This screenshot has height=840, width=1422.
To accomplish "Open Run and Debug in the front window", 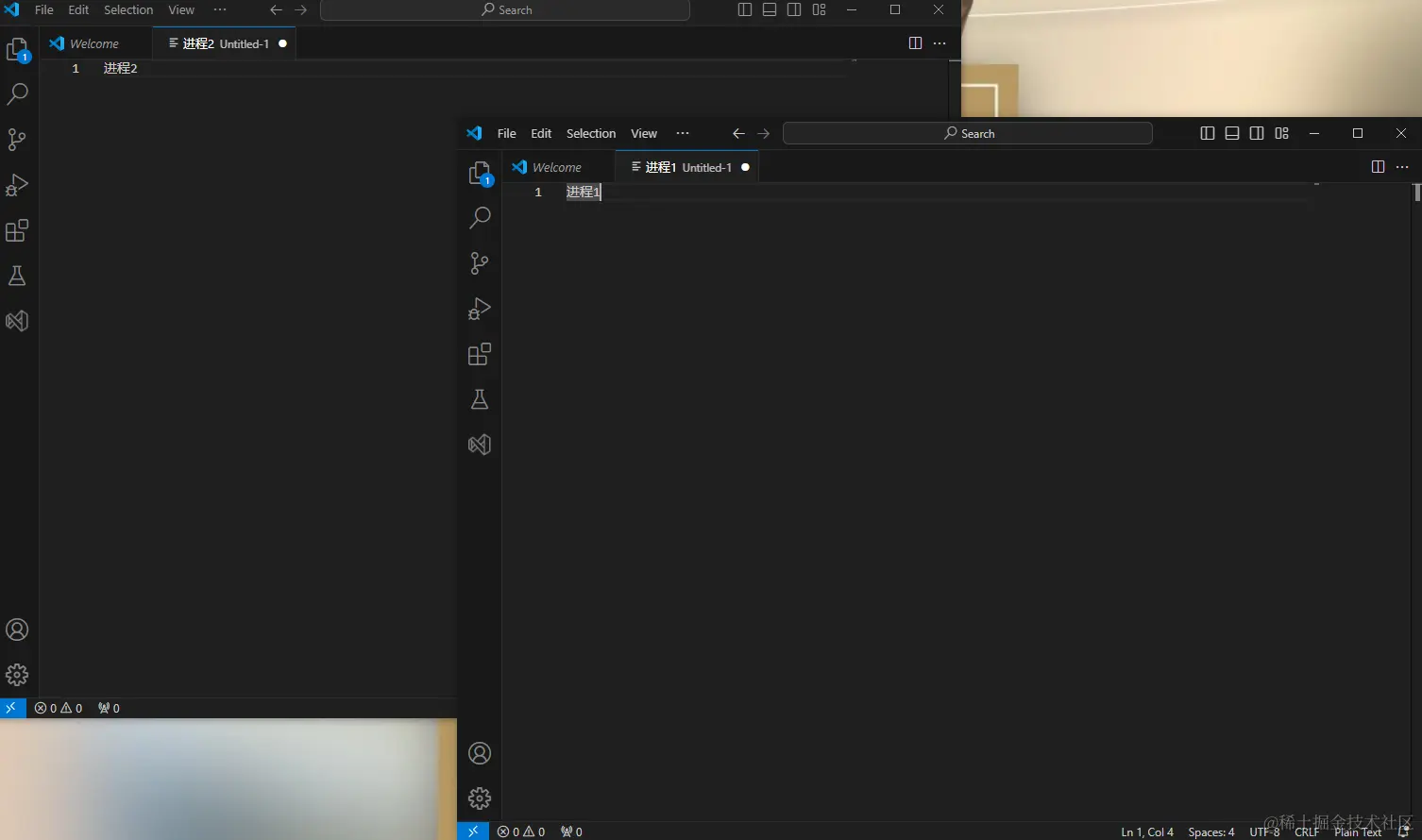I will pyautogui.click(x=480, y=309).
